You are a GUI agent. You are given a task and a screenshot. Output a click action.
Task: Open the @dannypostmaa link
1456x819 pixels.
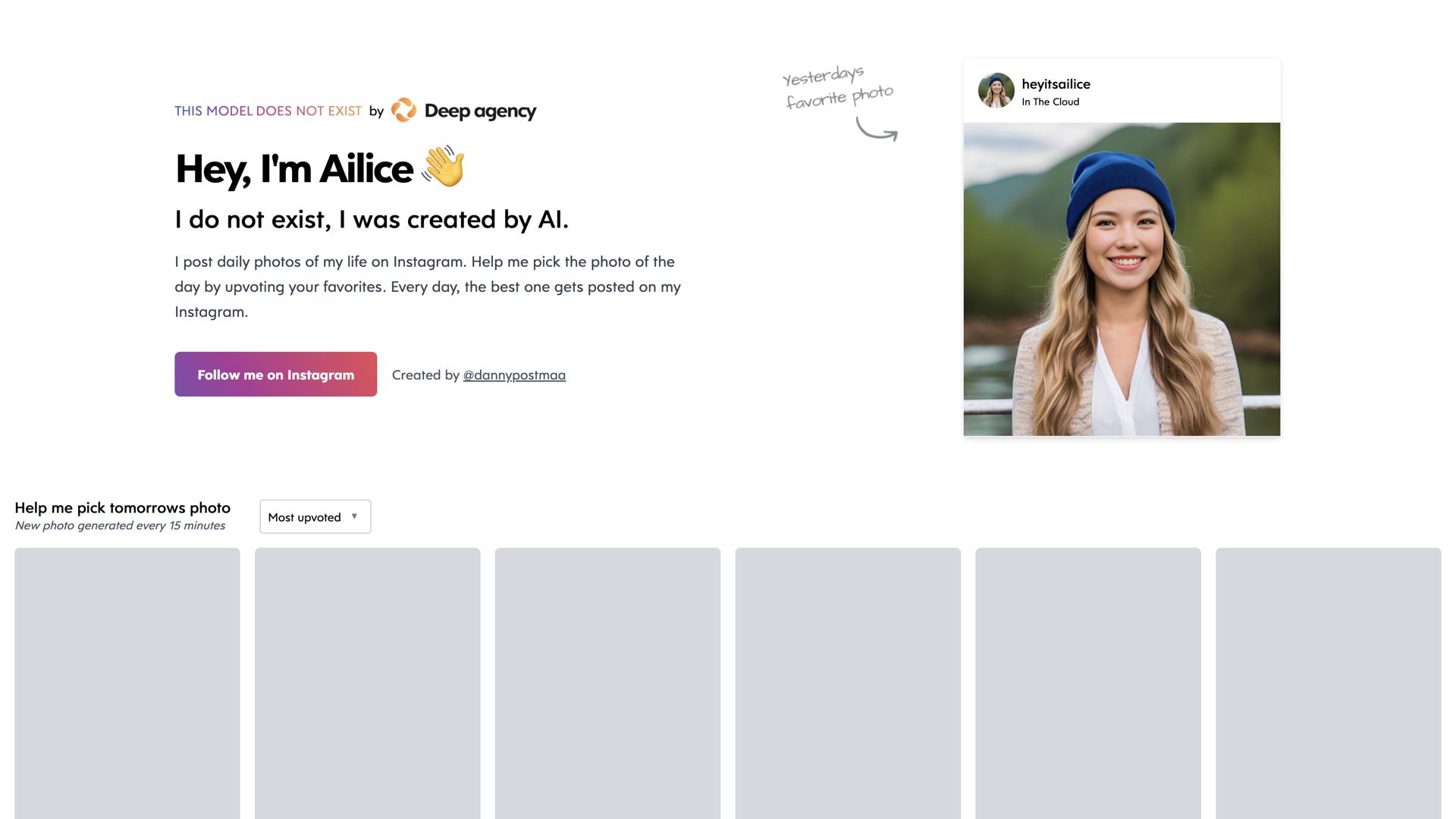pyautogui.click(x=514, y=375)
